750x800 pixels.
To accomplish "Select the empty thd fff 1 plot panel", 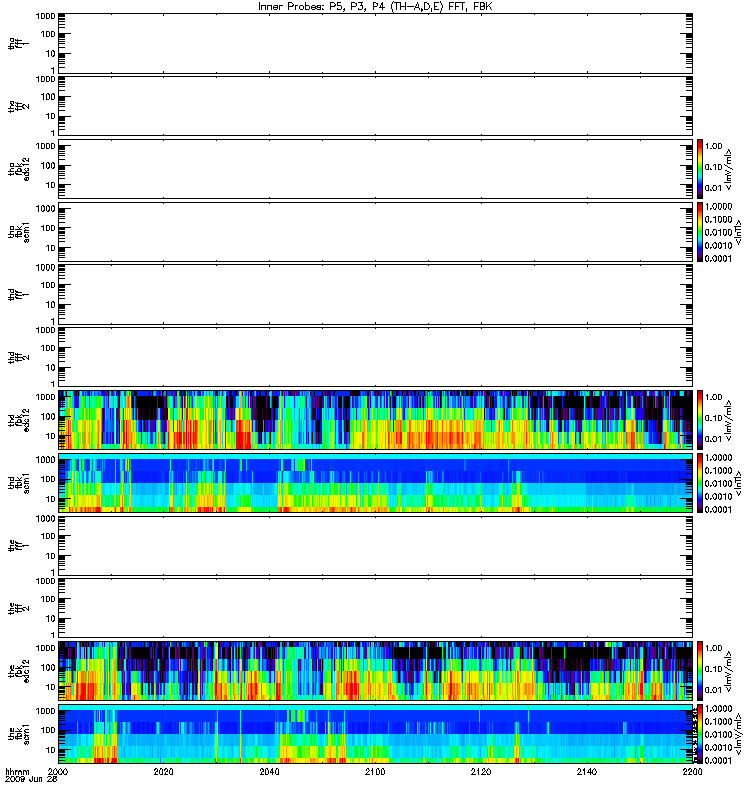I will click(376, 294).
